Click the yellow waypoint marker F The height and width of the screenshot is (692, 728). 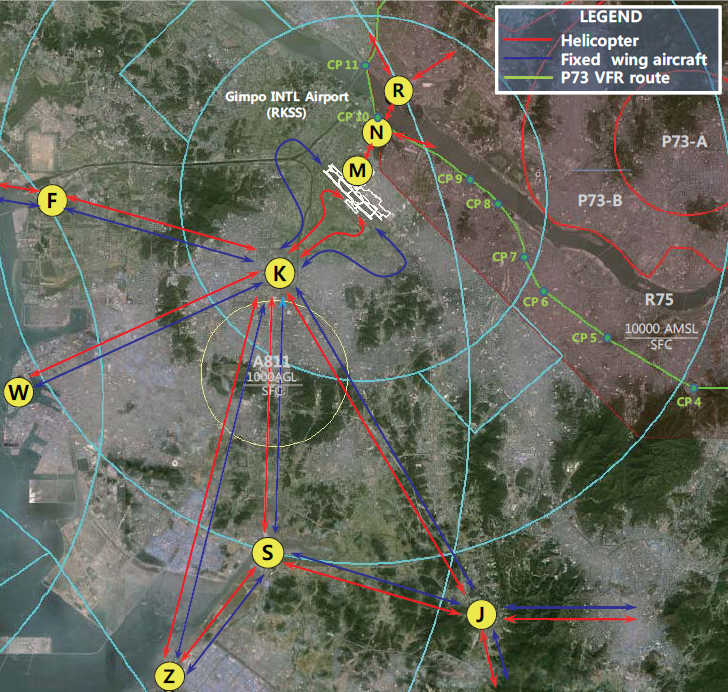click(x=52, y=201)
